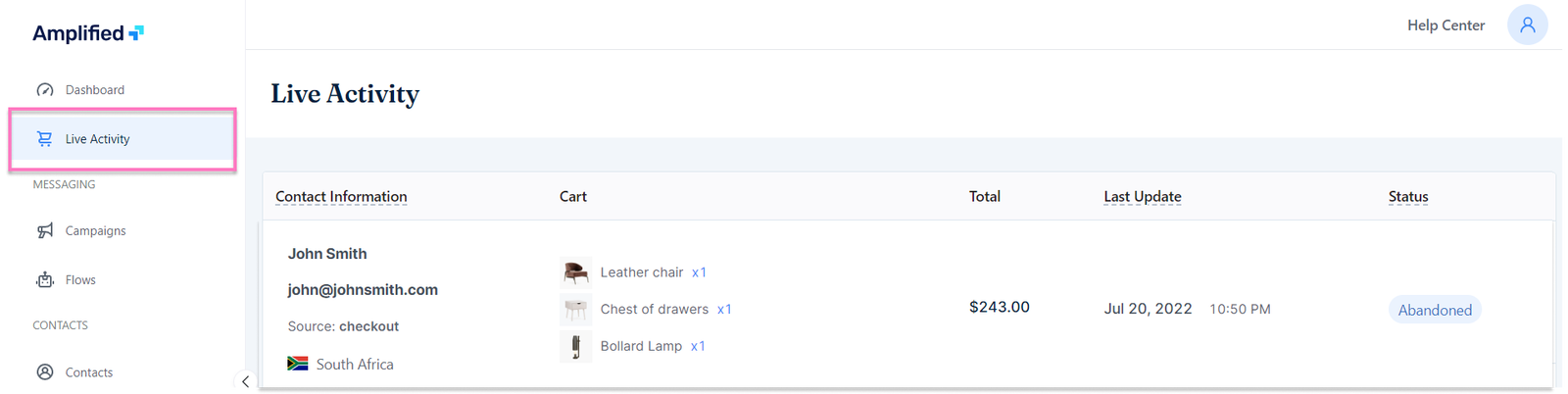This screenshot has height=394, width=1568.
Task: Open the Campaigns menu item
Action: coord(95,231)
